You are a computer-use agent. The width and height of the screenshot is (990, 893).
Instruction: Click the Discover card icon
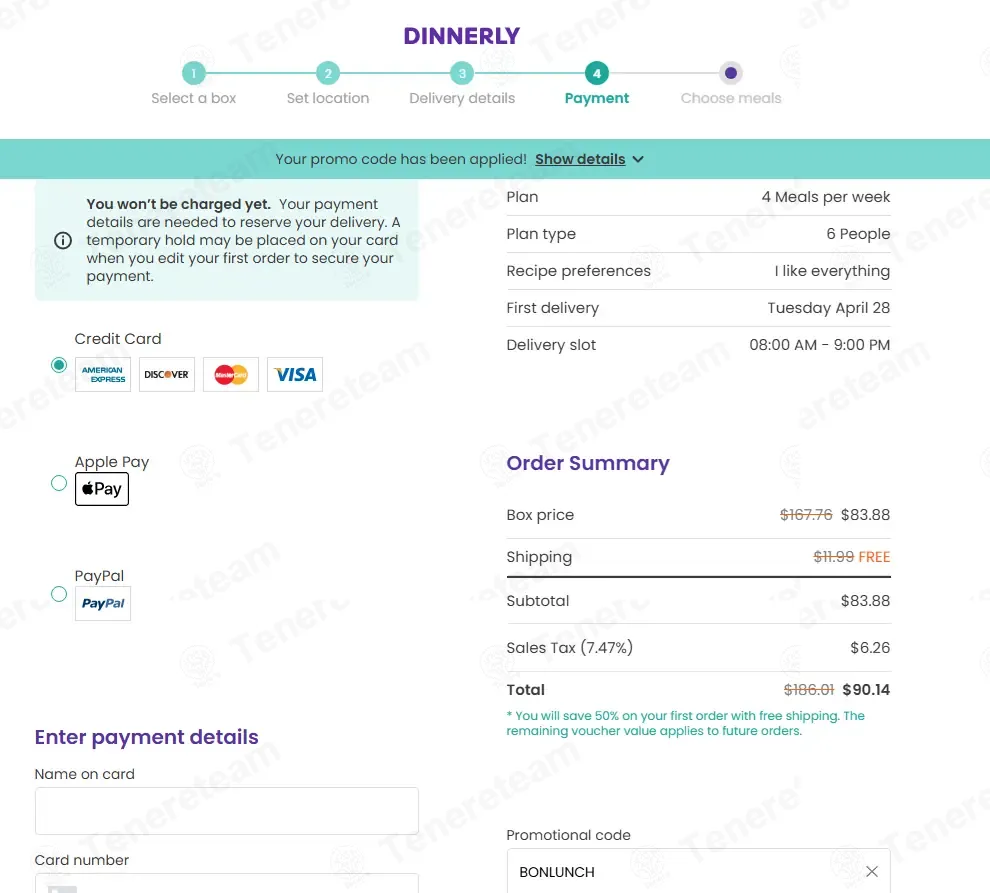(x=167, y=375)
